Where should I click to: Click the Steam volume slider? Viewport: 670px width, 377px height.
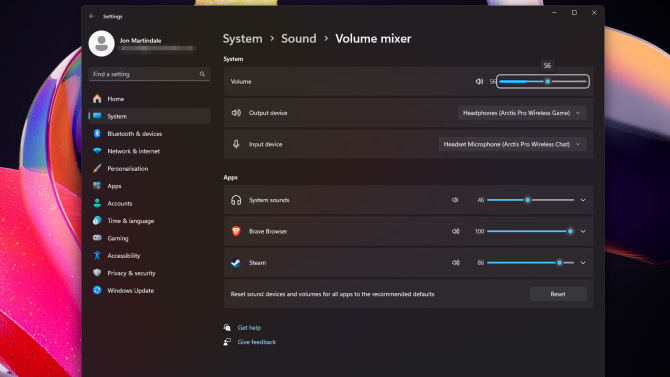pyautogui.click(x=530, y=262)
